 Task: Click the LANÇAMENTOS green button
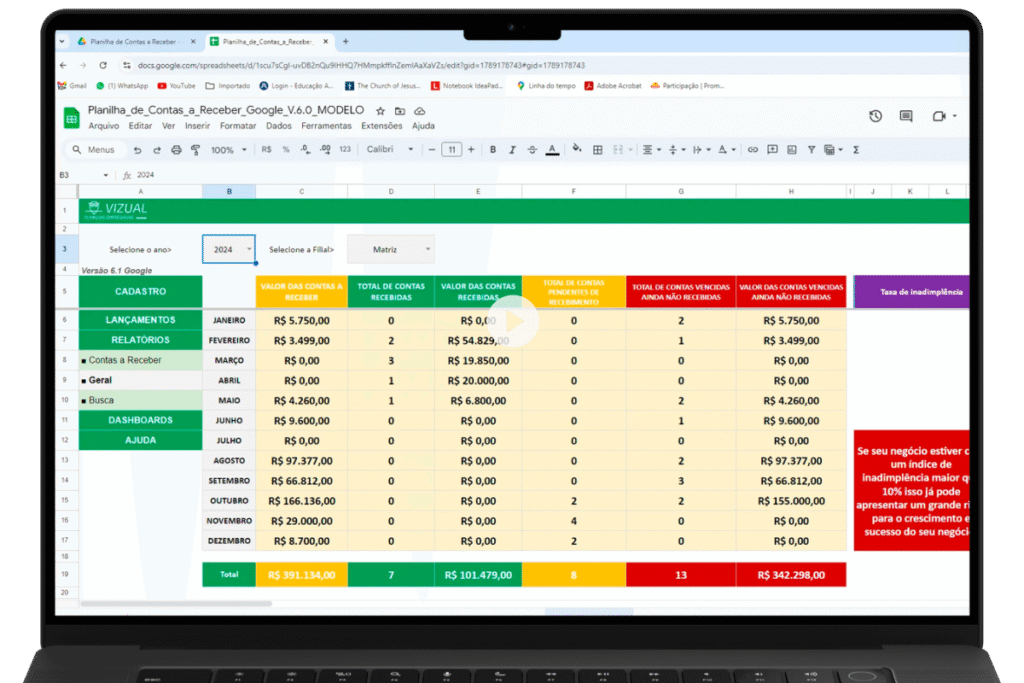pos(140,320)
